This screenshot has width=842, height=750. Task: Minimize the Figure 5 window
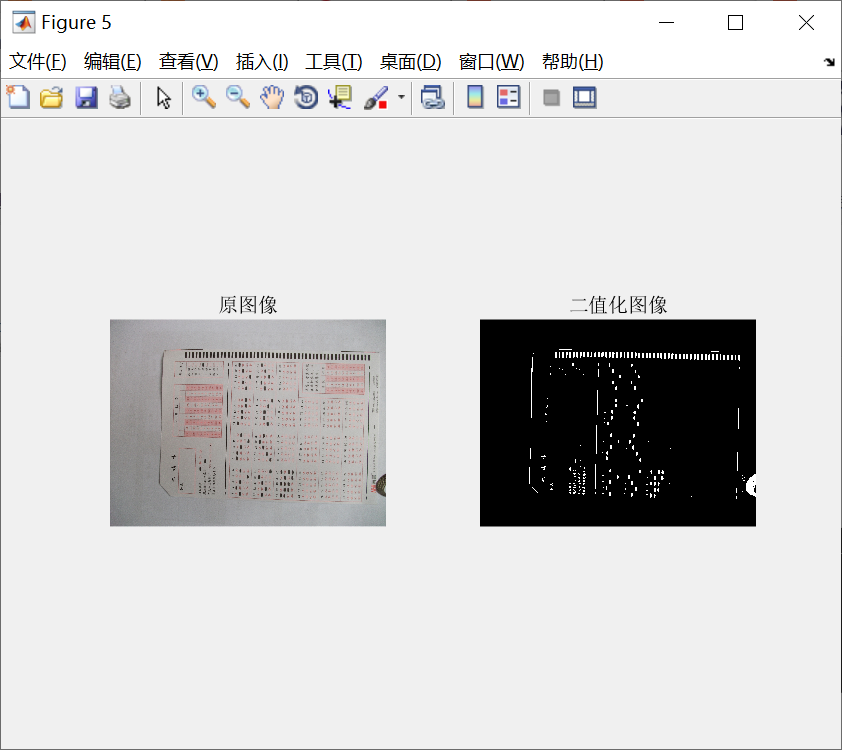point(666,23)
